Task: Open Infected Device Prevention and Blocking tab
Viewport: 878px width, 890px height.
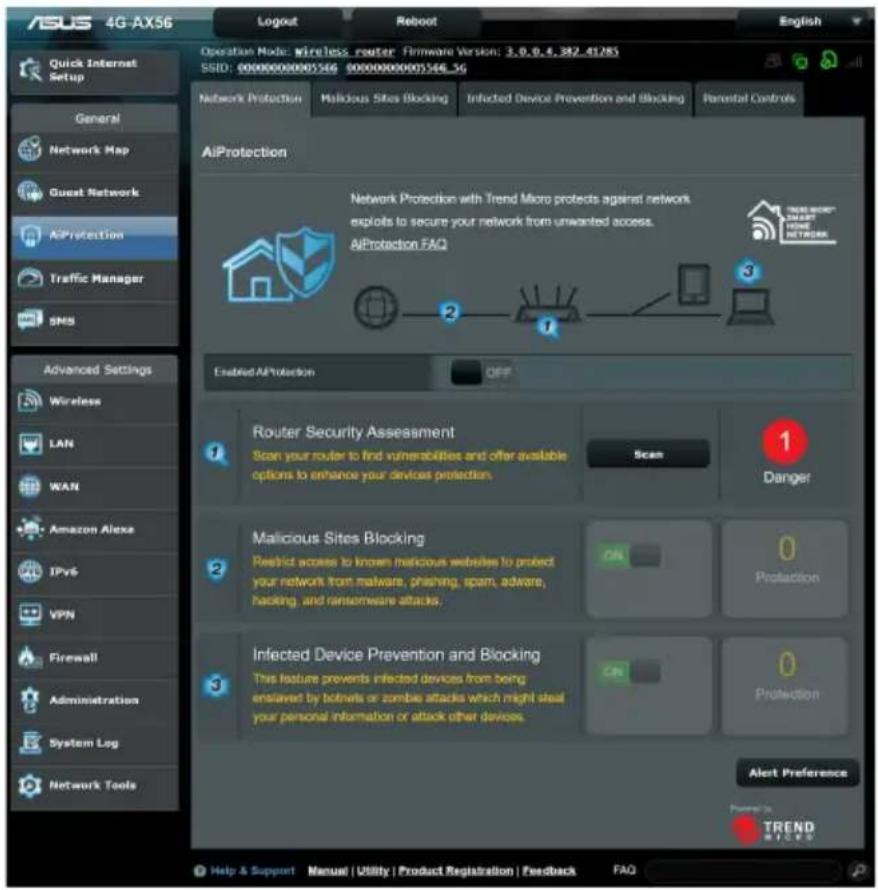Action: coord(575,99)
